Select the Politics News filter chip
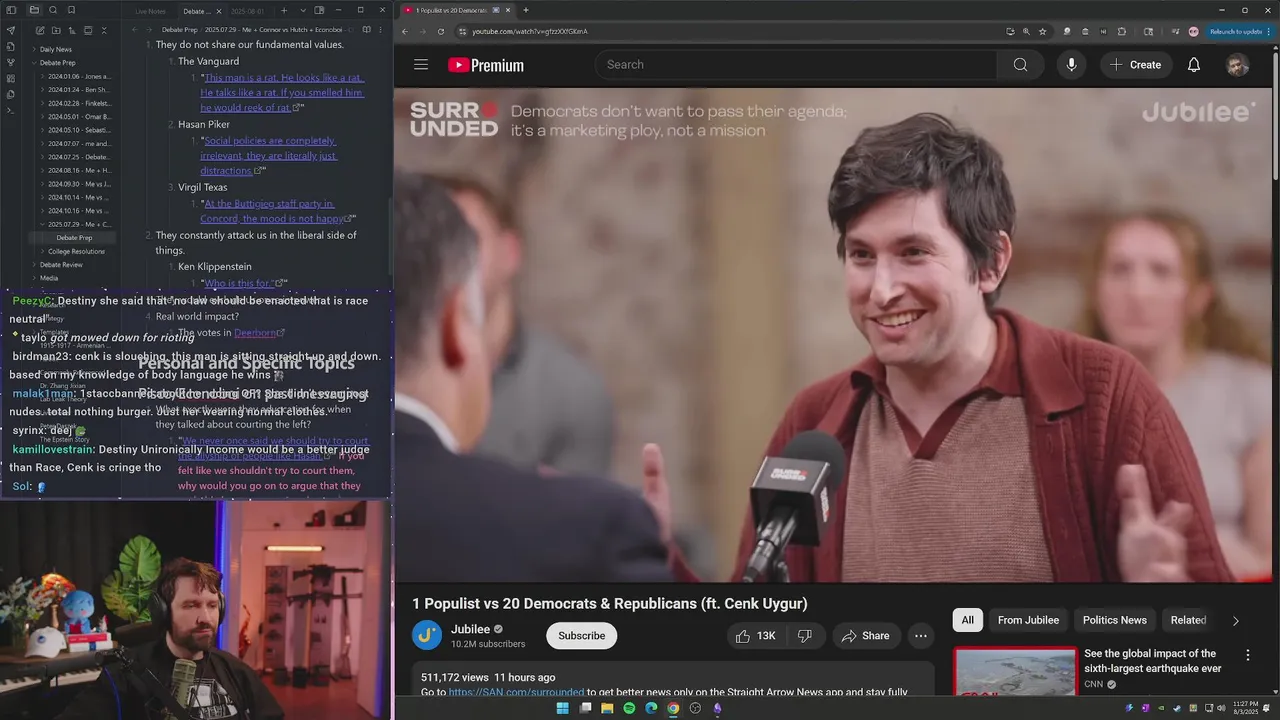The width and height of the screenshot is (1280, 720). point(1114,620)
